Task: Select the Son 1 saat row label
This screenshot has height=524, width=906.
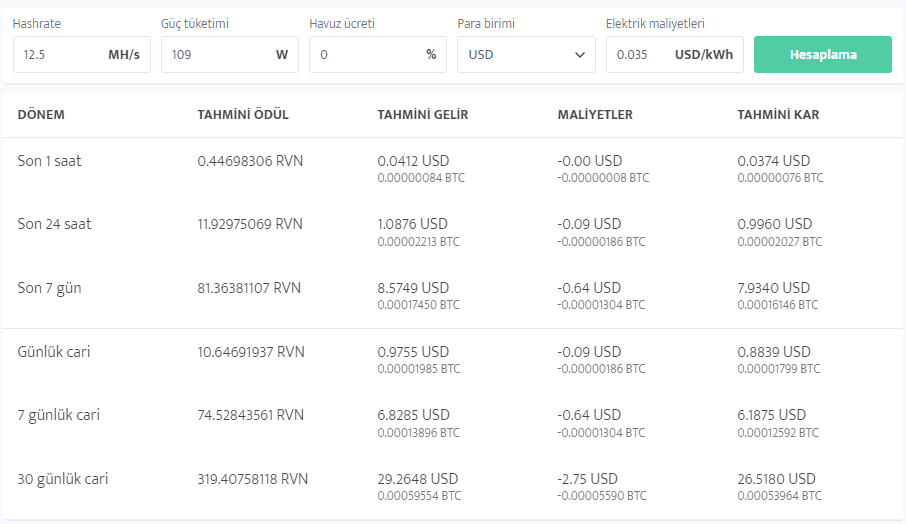Action: 49,161
